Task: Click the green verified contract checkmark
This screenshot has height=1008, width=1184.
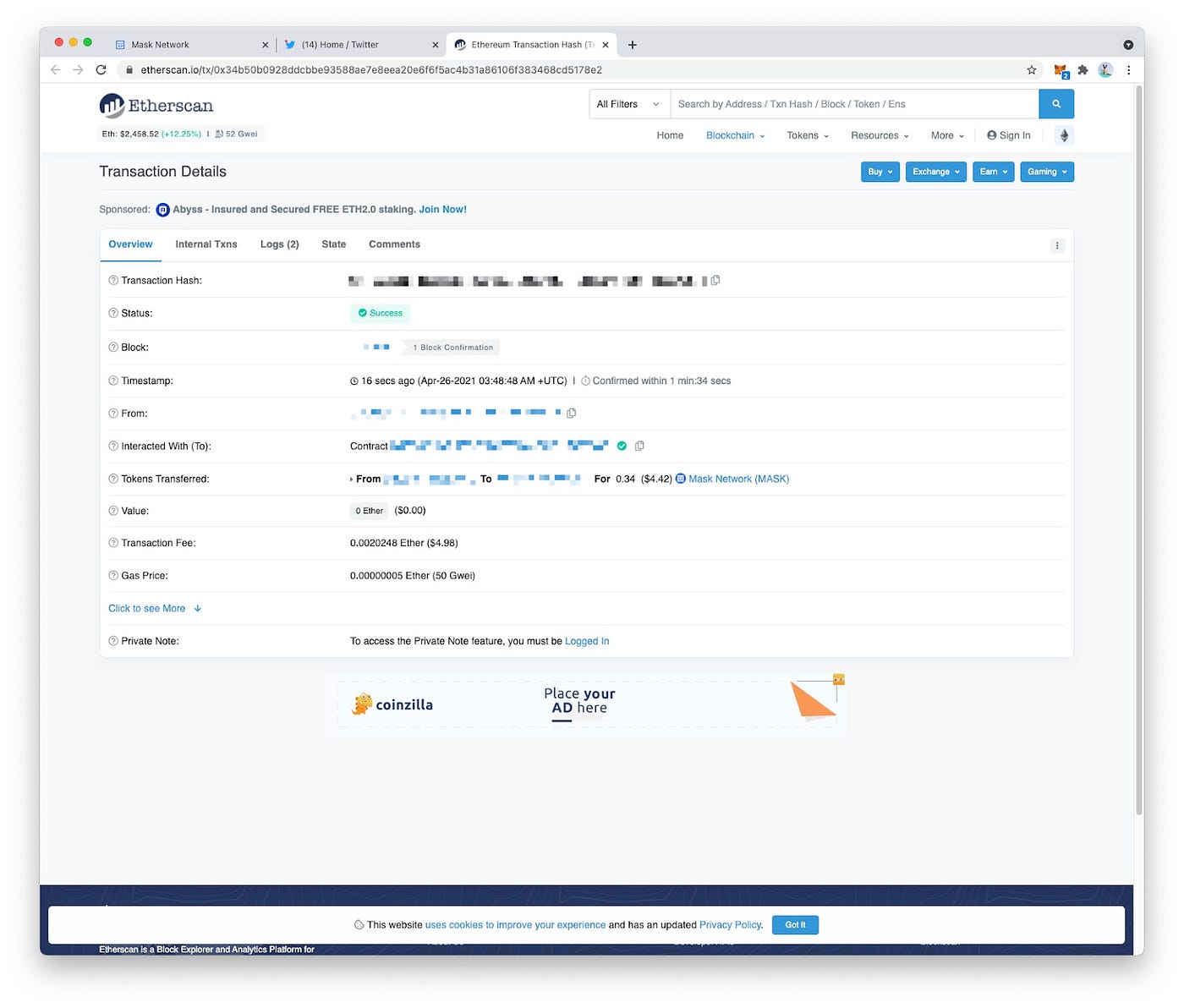Action: [x=622, y=446]
